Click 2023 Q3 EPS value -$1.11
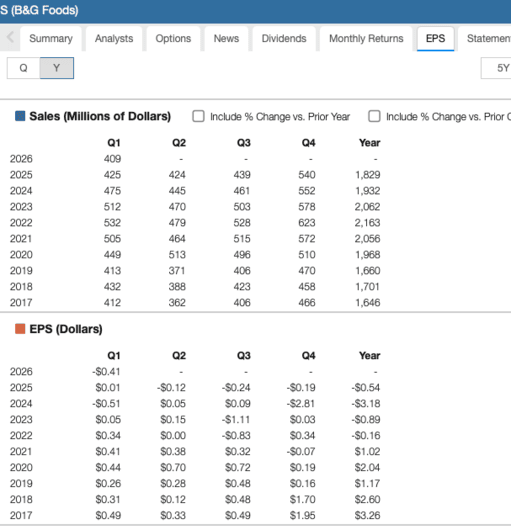The height and width of the screenshot is (530, 511). [236, 419]
